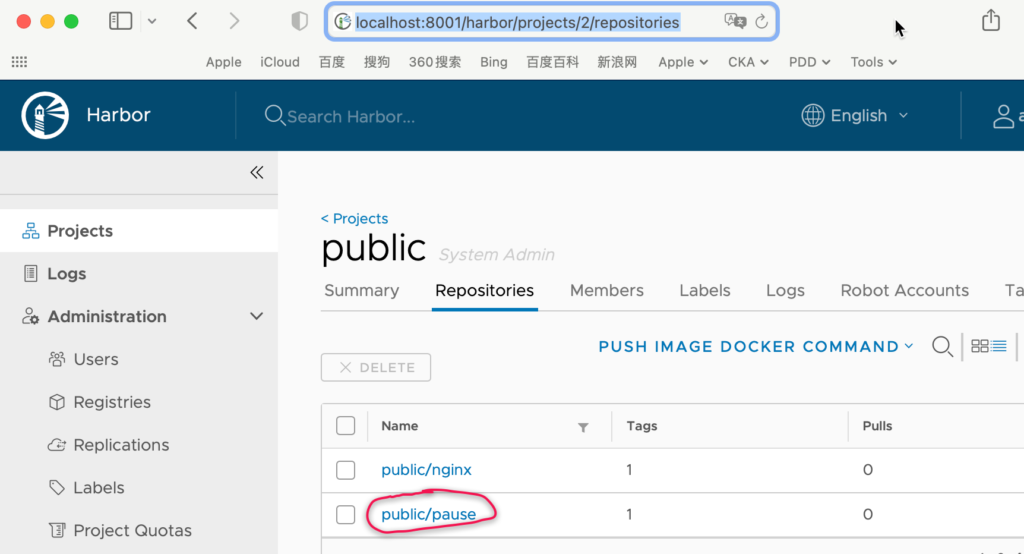The width and height of the screenshot is (1024, 554).
Task: Open the CKA bookmarks folder
Action: tap(748, 62)
